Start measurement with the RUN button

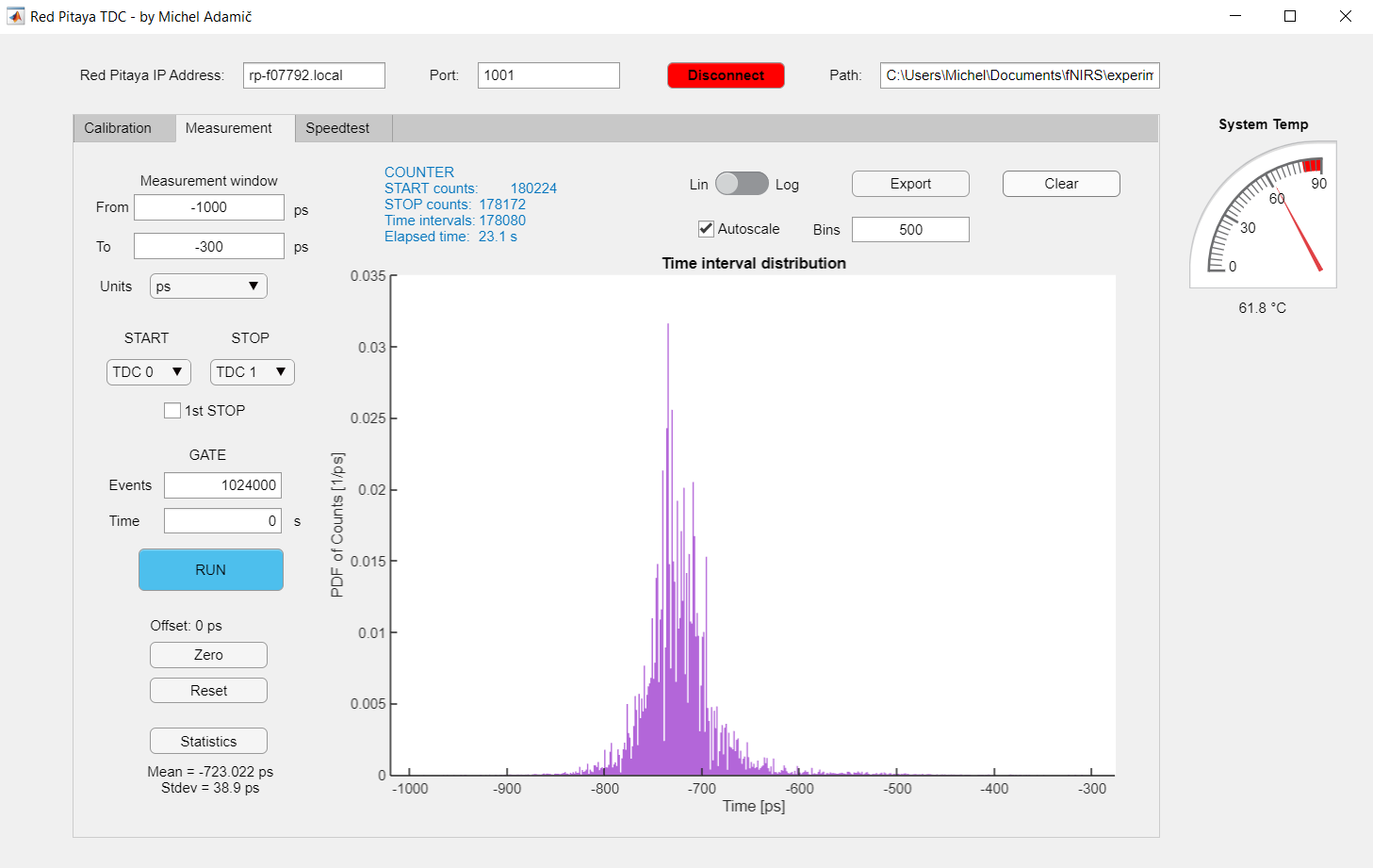click(211, 570)
